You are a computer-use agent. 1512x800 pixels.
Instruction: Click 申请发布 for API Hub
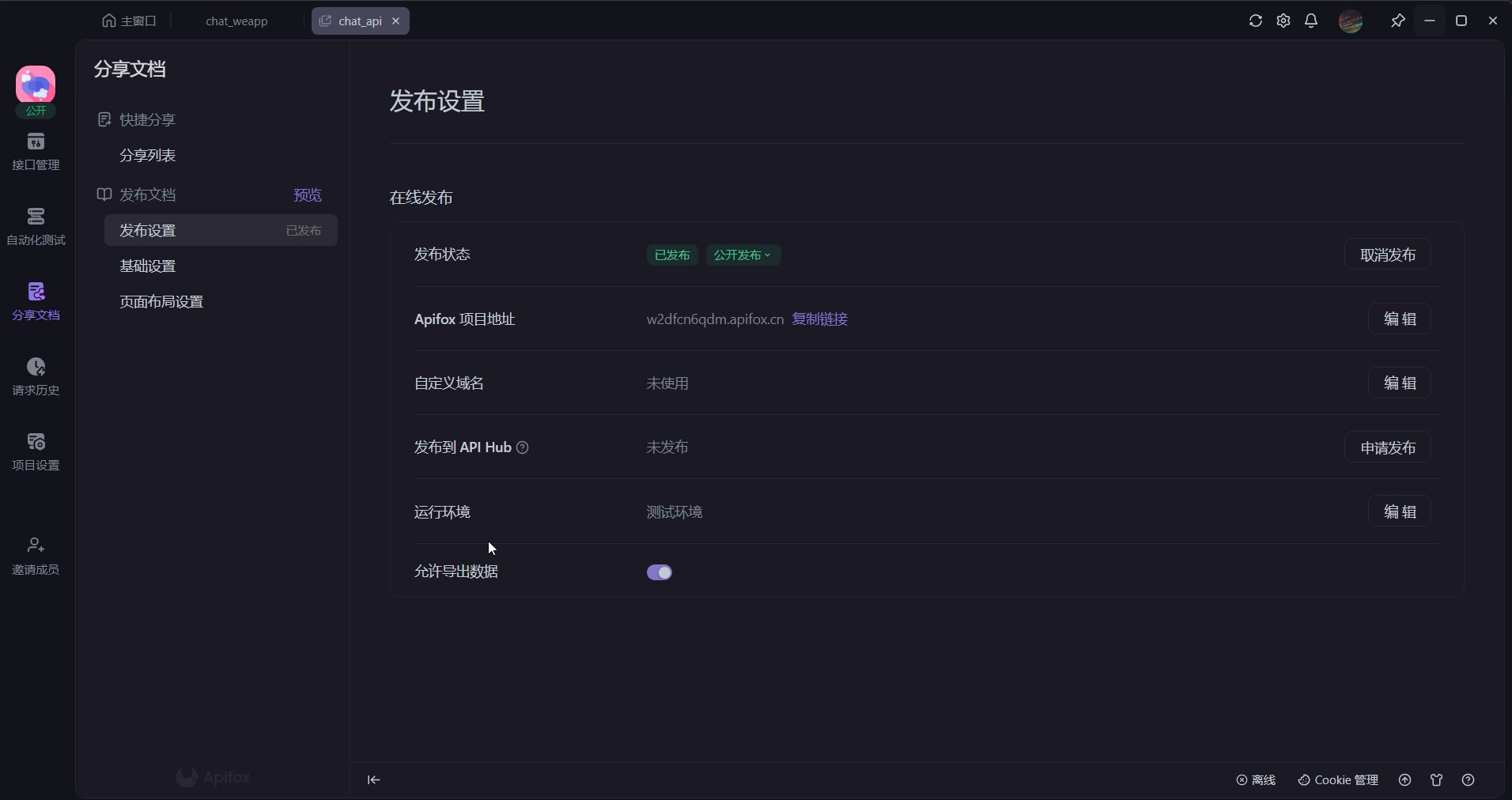tap(1386, 448)
